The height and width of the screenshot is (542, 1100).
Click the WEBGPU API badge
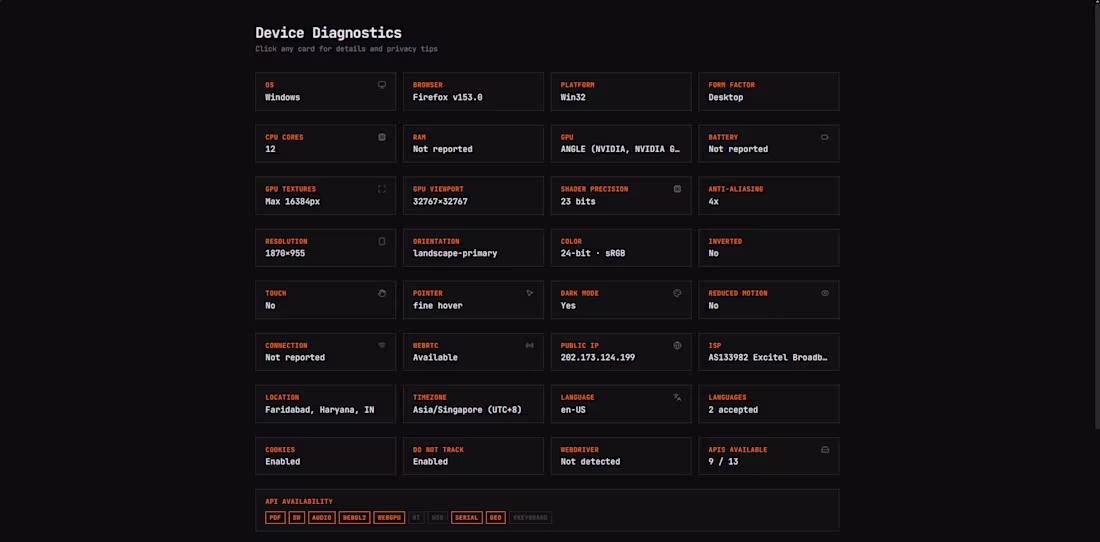click(389, 517)
